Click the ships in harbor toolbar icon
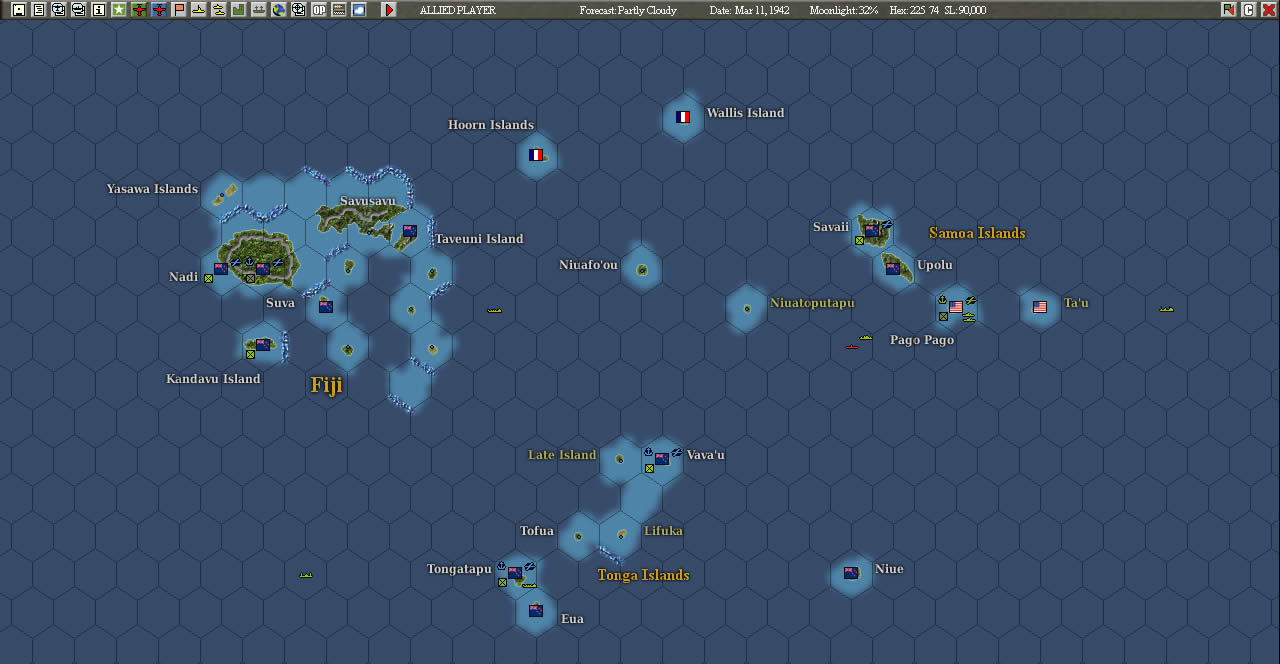 [x=258, y=10]
